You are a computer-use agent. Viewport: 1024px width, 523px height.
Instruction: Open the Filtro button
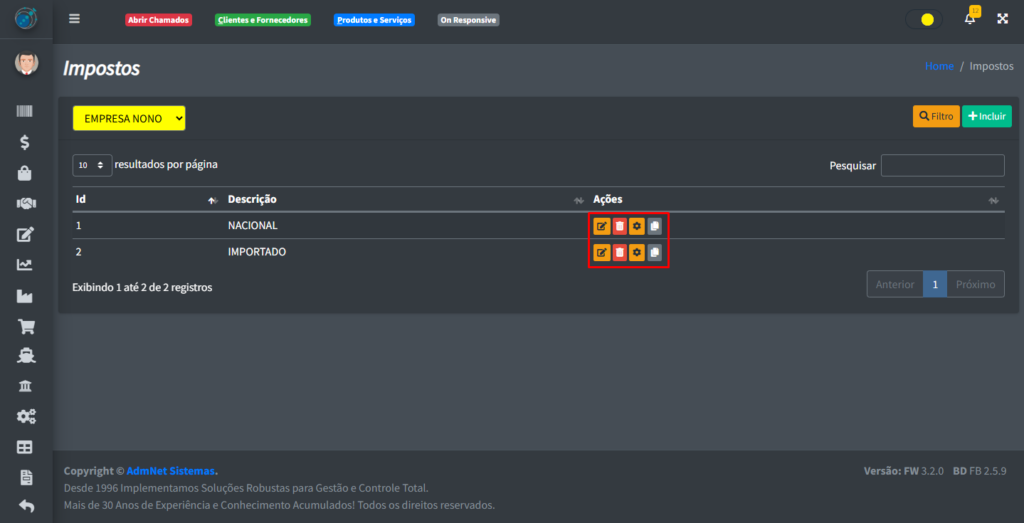click(x=936, y=116)
